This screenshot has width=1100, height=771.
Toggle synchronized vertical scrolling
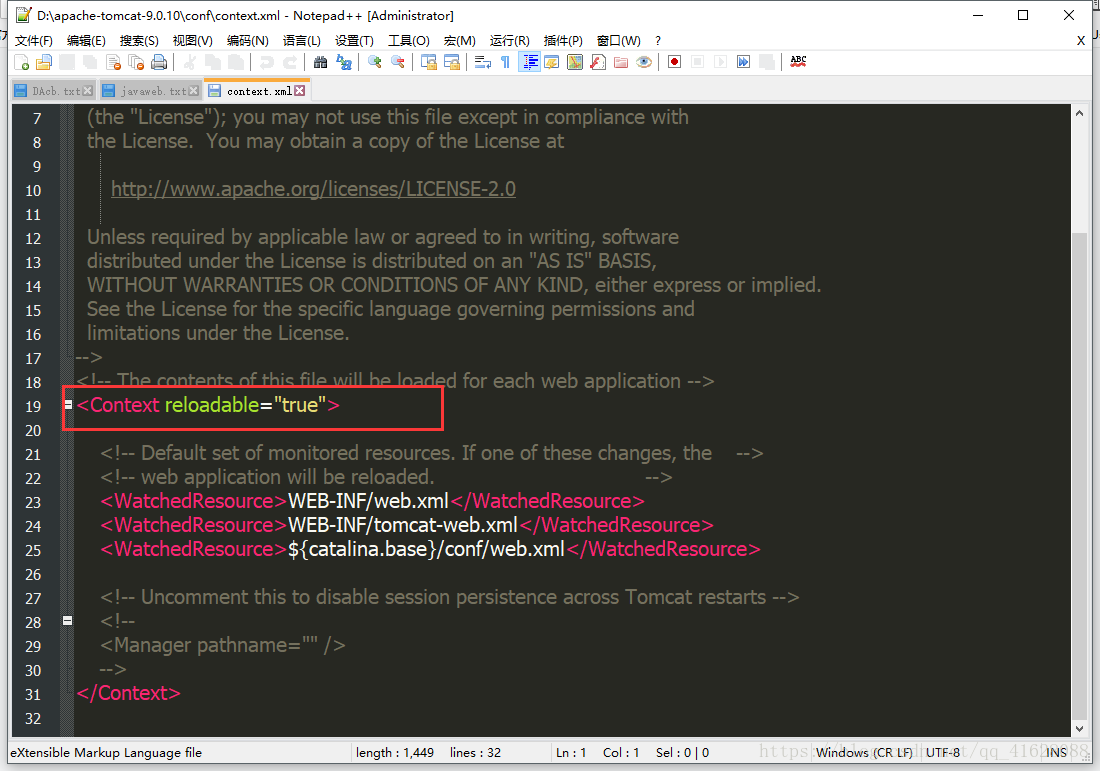coord(429,62)
